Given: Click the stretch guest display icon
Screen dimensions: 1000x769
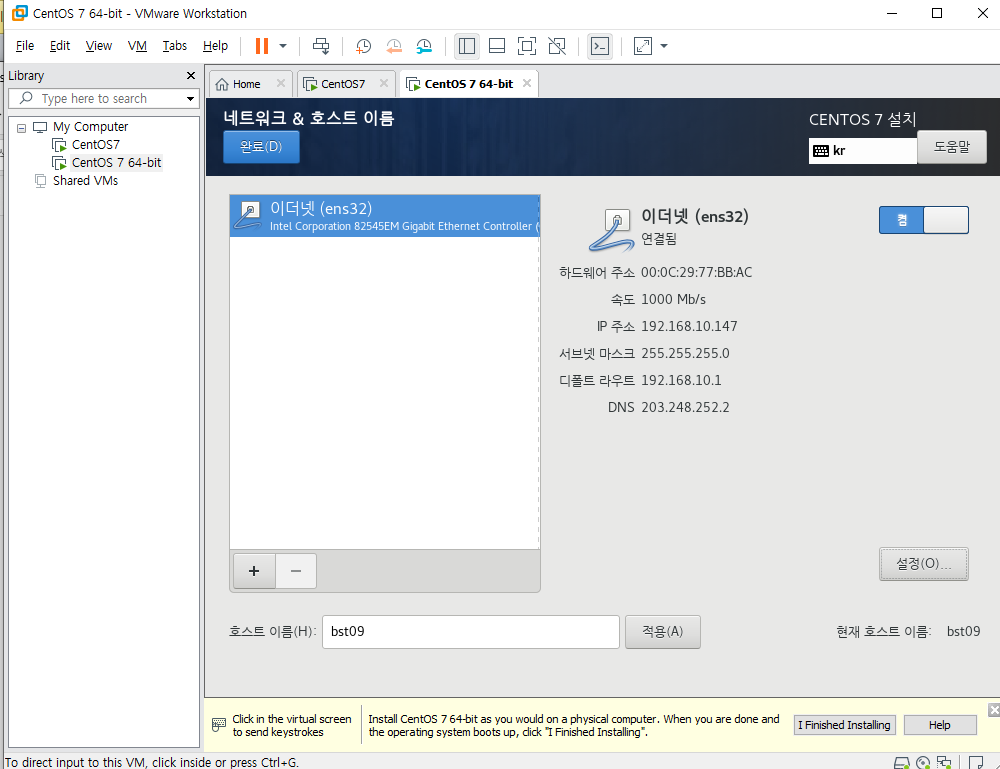Looking at the screenshot, I should coord(643,46).
